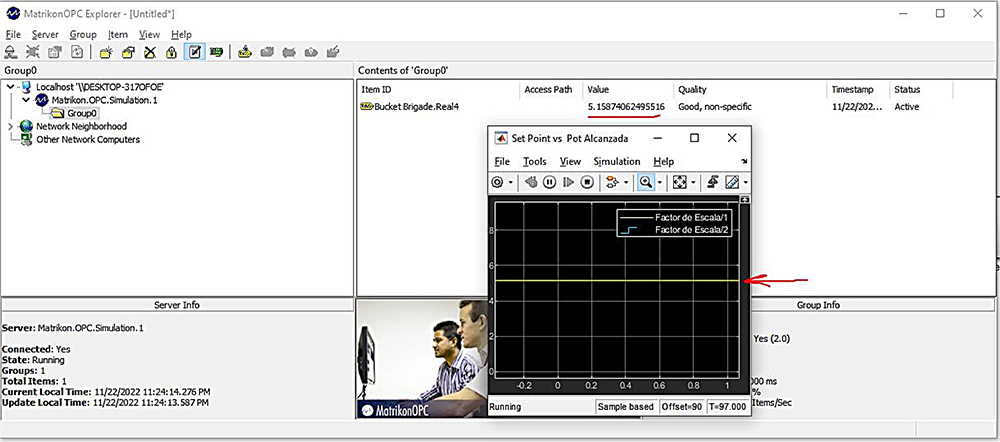Image resolution: width=1000 pixels, height=442 pixels.
Task: Click the yellow tag with arrow toolbar icon
Action: (x=244, y=52)
